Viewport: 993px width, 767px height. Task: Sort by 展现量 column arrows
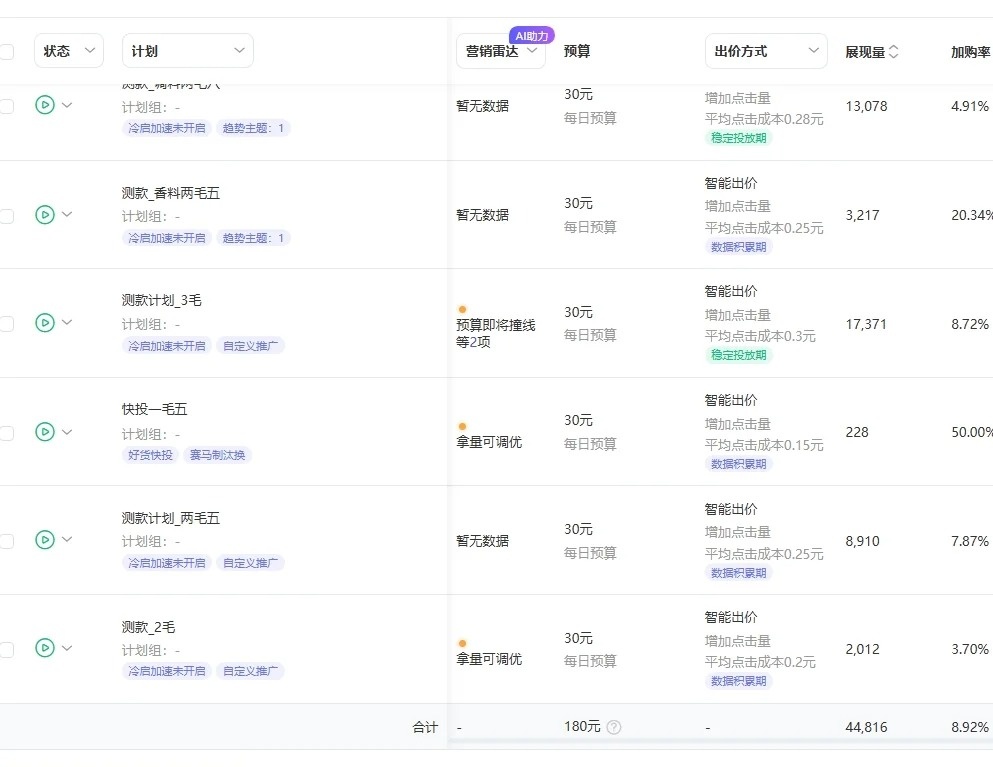tap(894, 51)
